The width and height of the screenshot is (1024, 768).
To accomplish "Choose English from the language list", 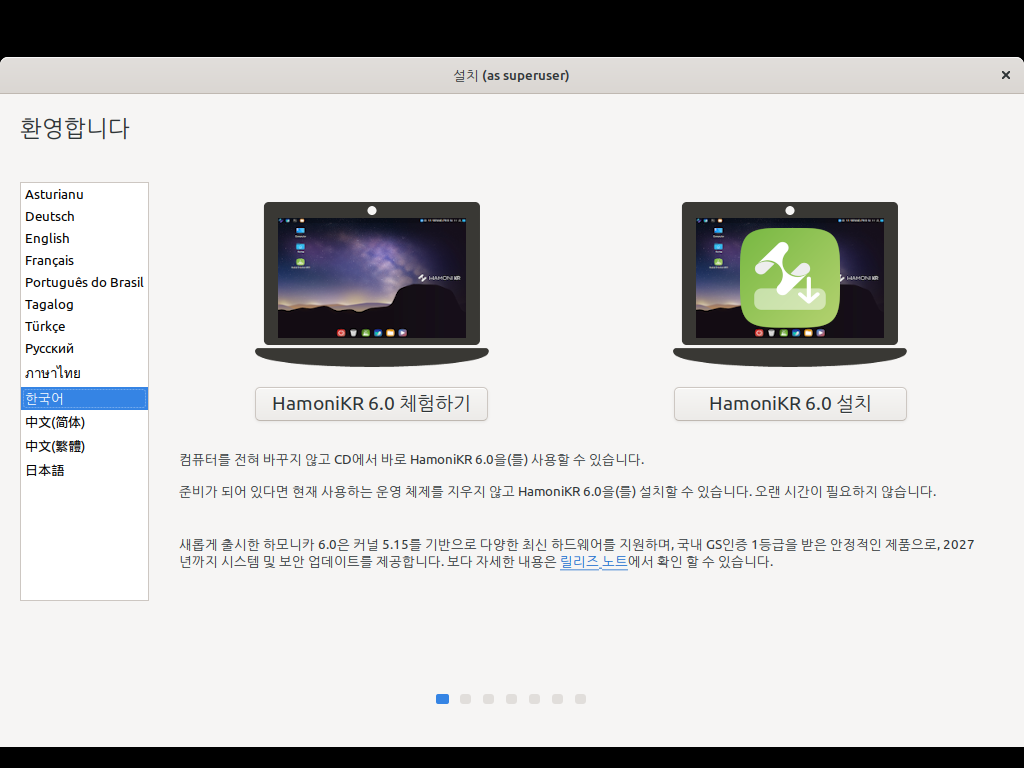I will pos(47,238).
